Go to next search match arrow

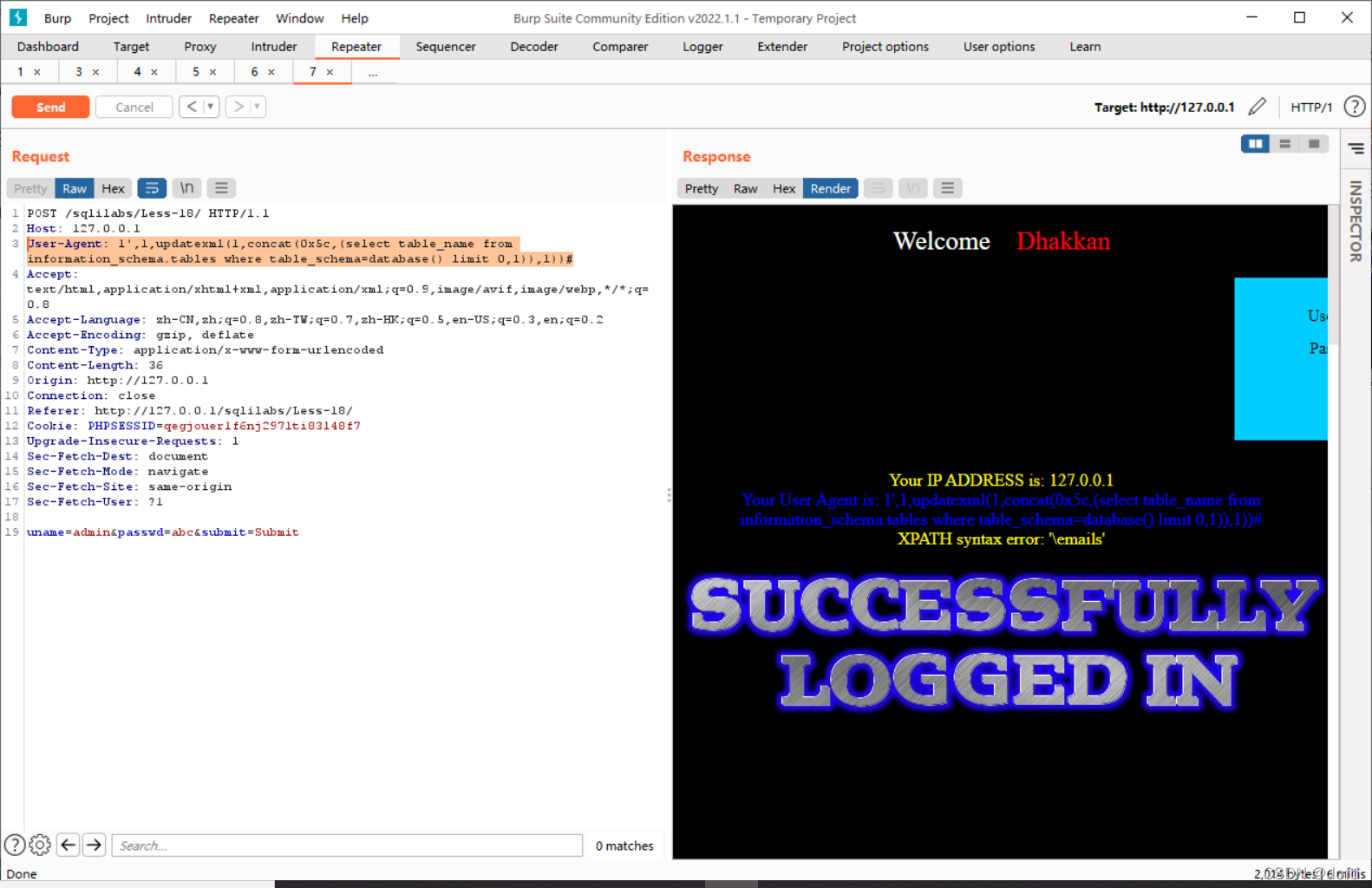tap(95, 845)
